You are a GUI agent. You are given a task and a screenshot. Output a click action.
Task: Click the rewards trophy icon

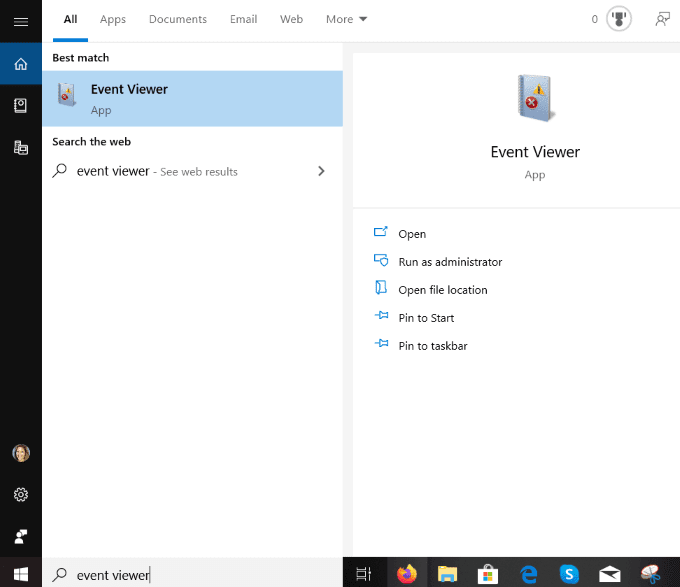click(619, 19)
